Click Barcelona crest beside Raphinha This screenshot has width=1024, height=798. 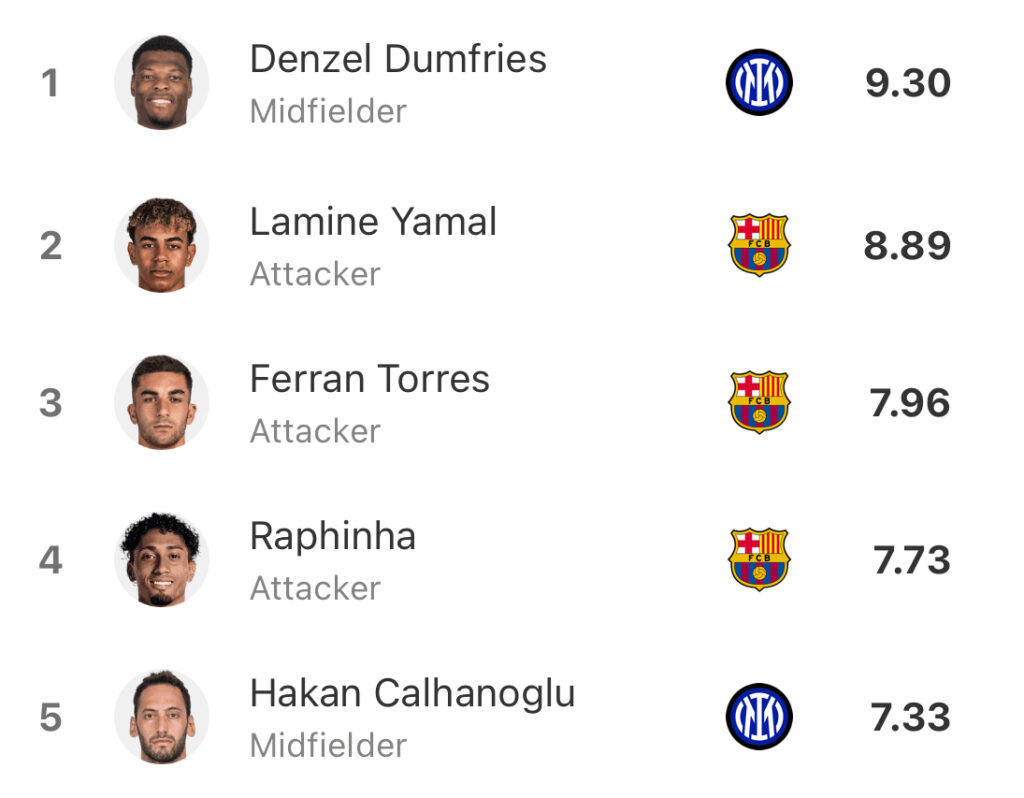pyautogui.click(x=759, y=560)
